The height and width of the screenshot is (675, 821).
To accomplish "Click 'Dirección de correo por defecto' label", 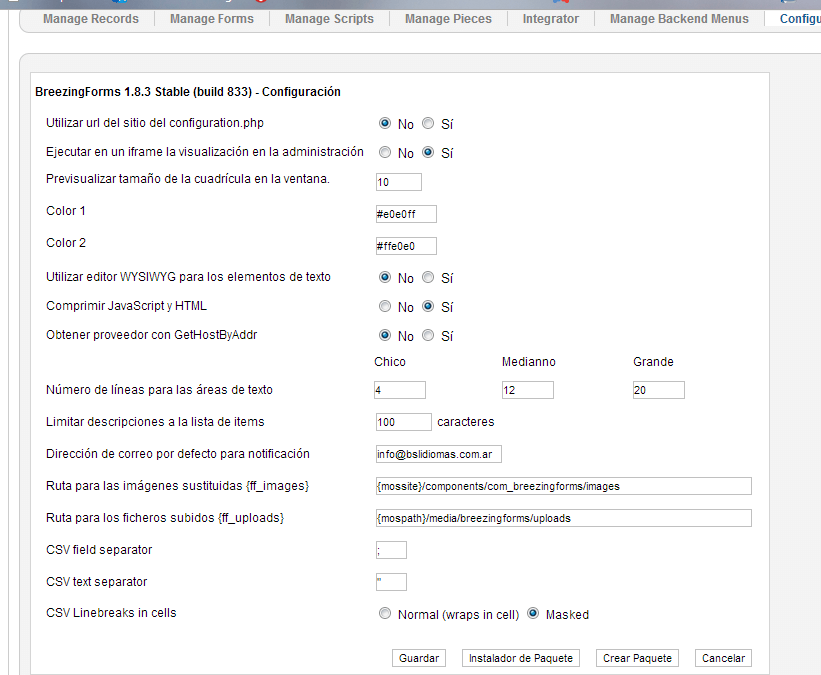I will point(177,453).
